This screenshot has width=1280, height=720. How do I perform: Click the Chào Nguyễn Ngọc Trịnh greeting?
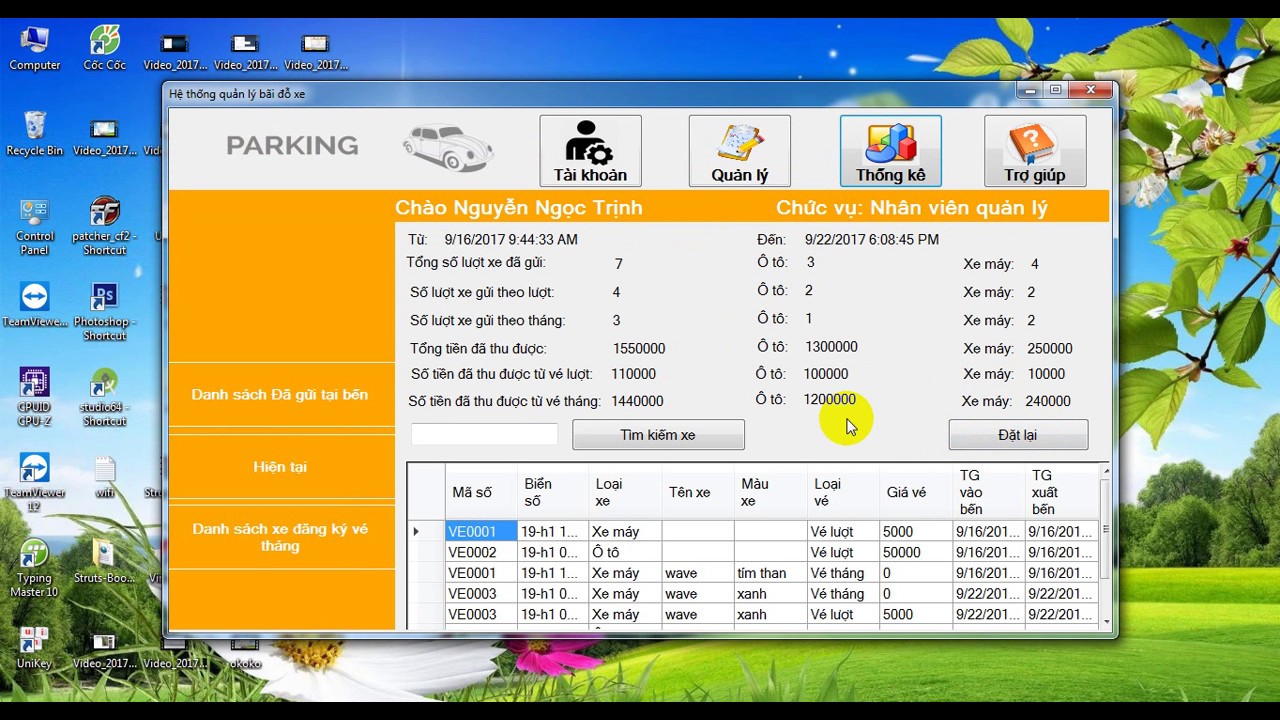tap(519, 208)
